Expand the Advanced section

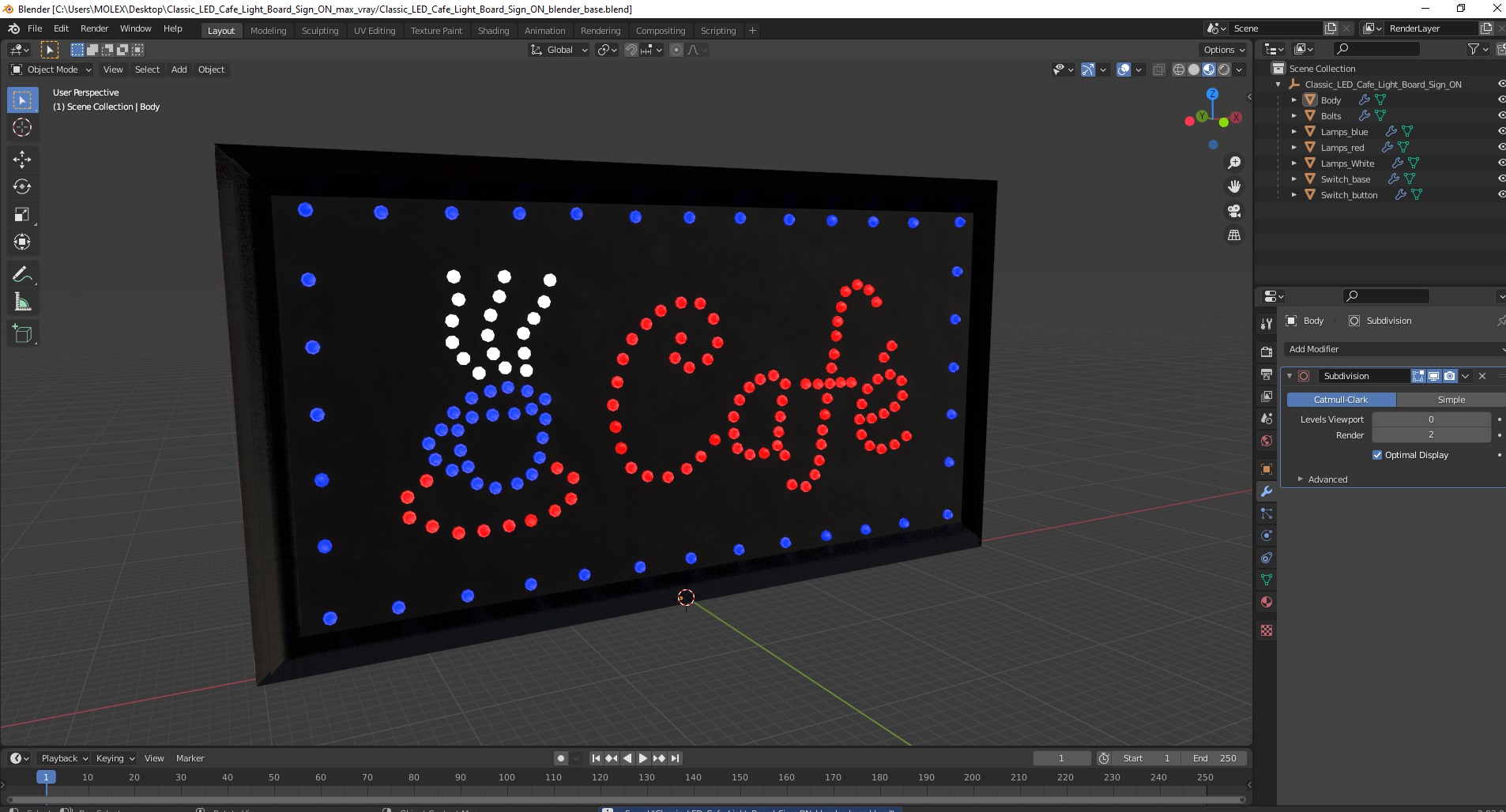click(x=1327, y=479)
